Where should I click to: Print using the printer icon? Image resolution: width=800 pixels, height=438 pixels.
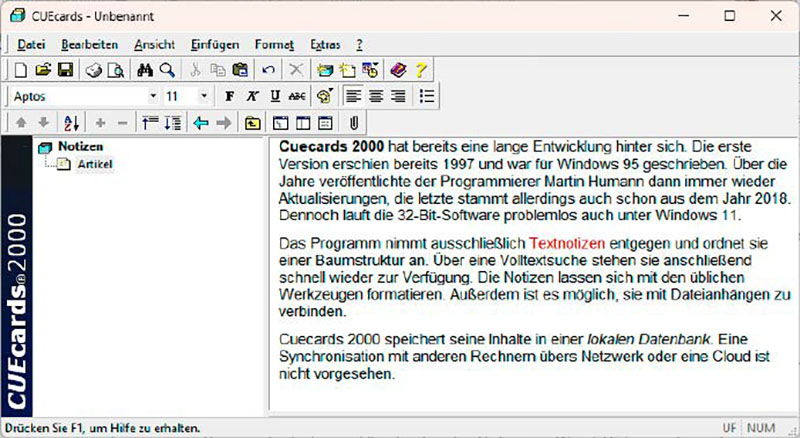point(93,70)
